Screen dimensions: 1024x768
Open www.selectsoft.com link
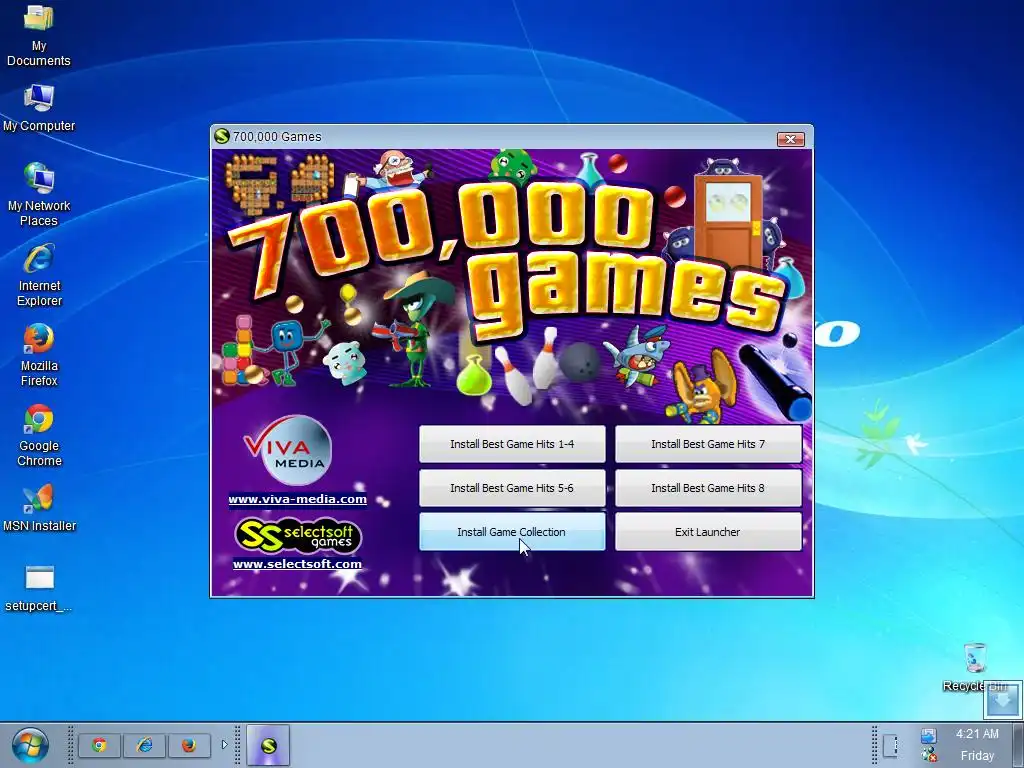coord(297,564)
